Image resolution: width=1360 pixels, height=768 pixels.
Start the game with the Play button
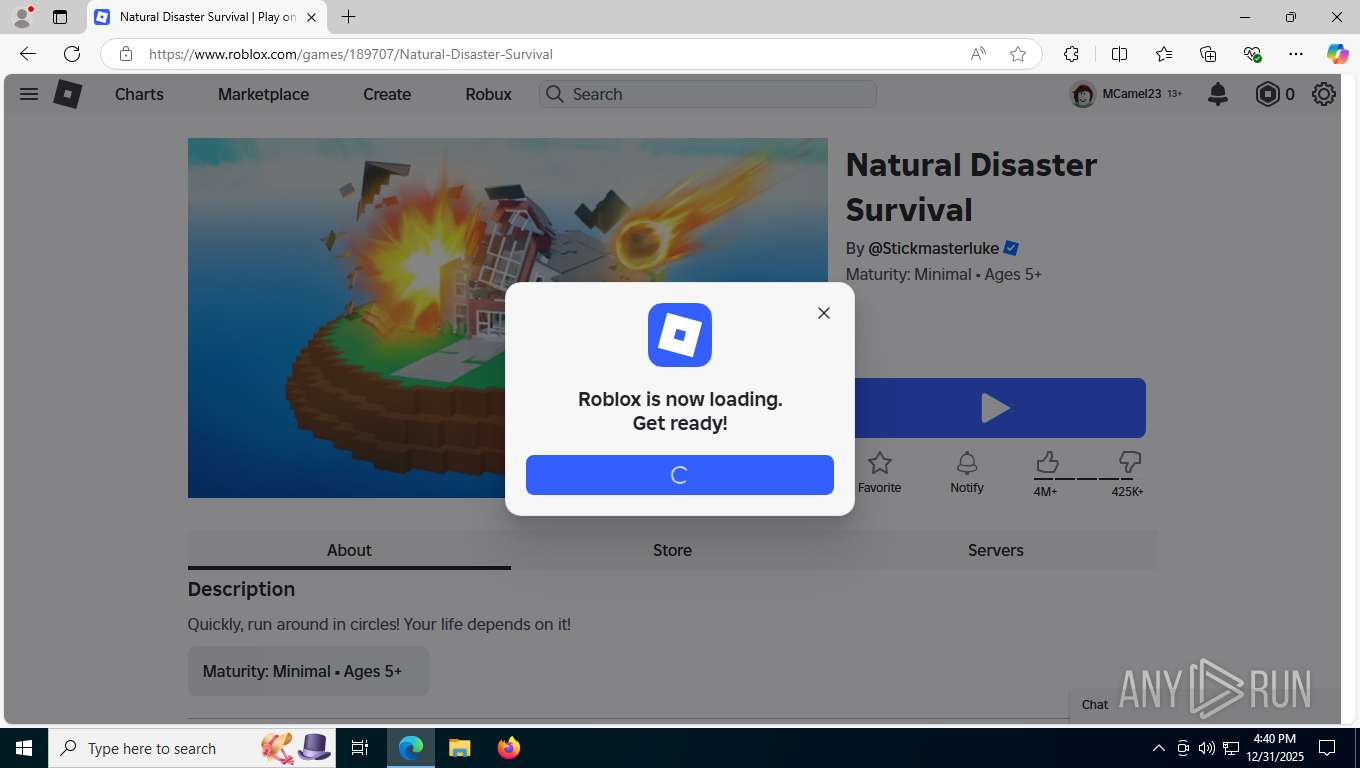[x=996, y=408]
